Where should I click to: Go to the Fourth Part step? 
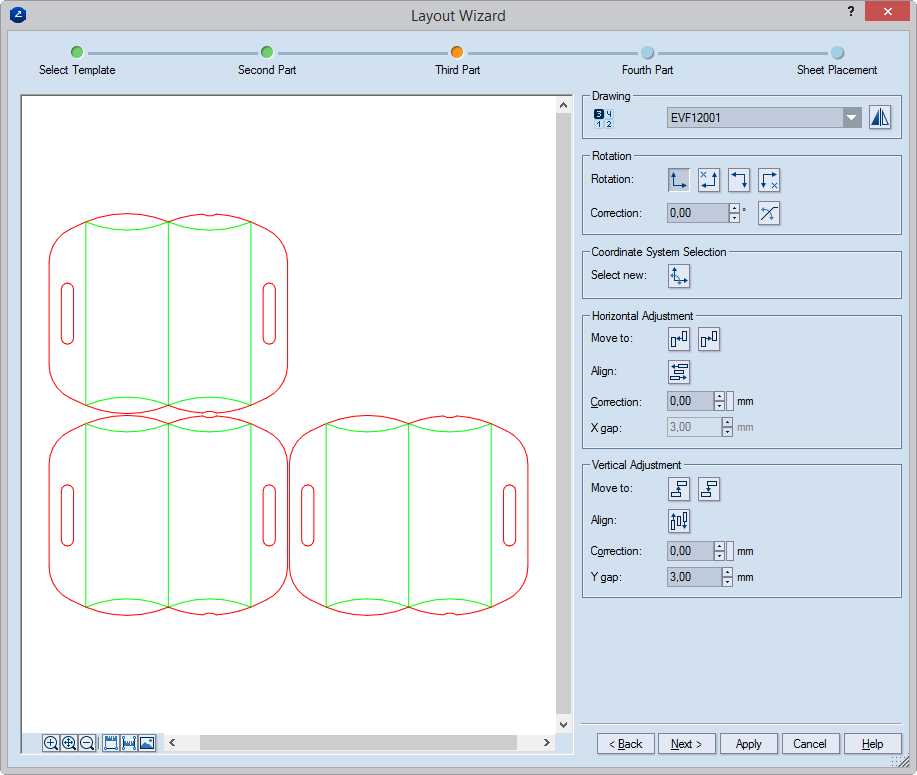tap(647, 53)
